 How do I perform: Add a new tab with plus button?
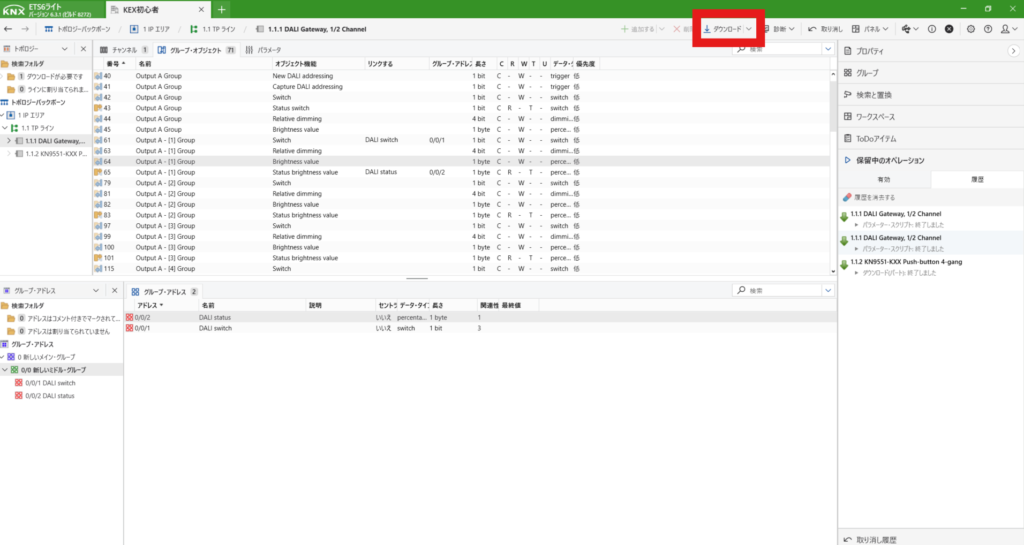coord(222,9)
